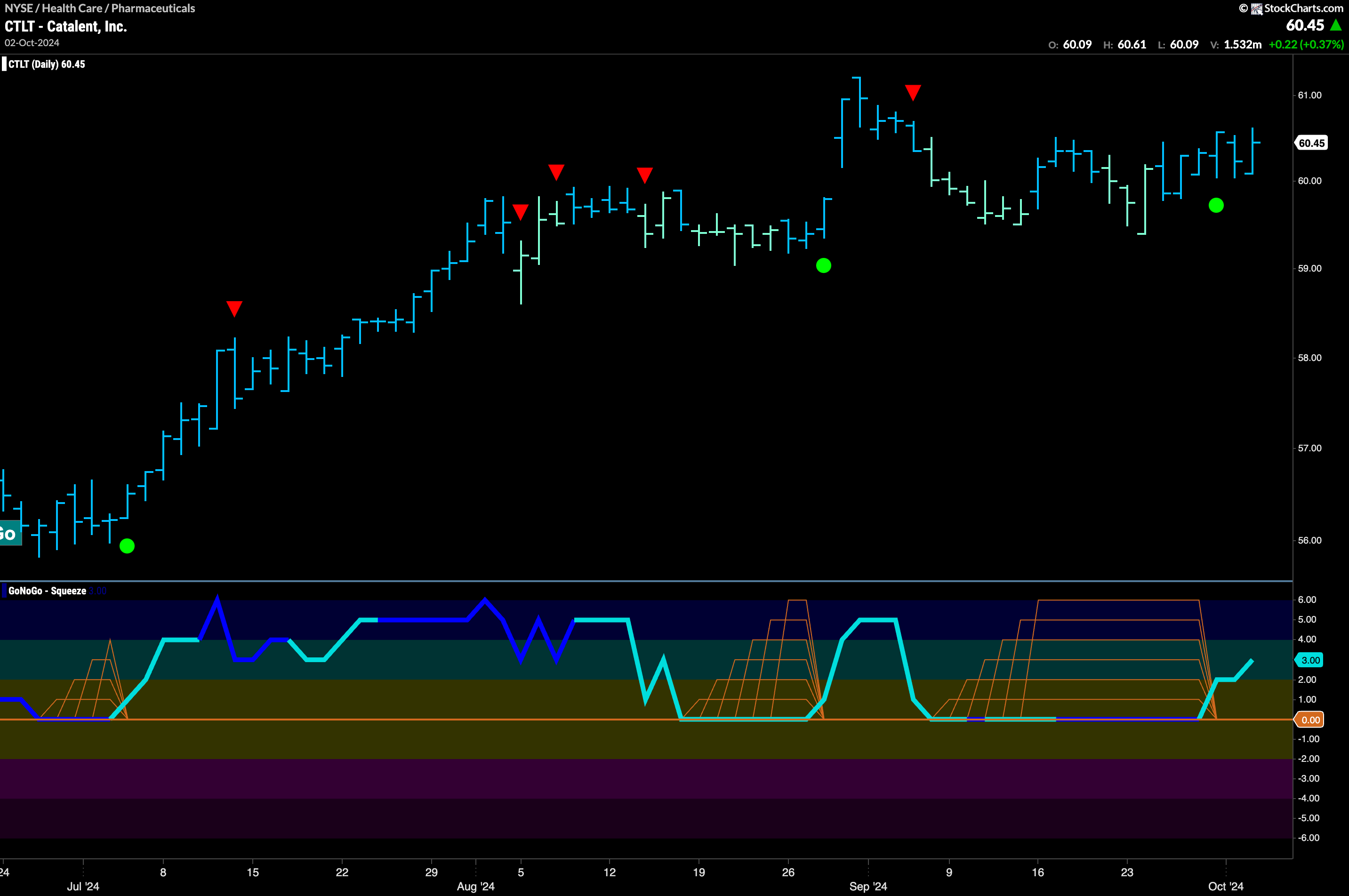Screen dimensions: 1349x896
Task: Click the Sep '24 date axis label
Action: point(867,886)
